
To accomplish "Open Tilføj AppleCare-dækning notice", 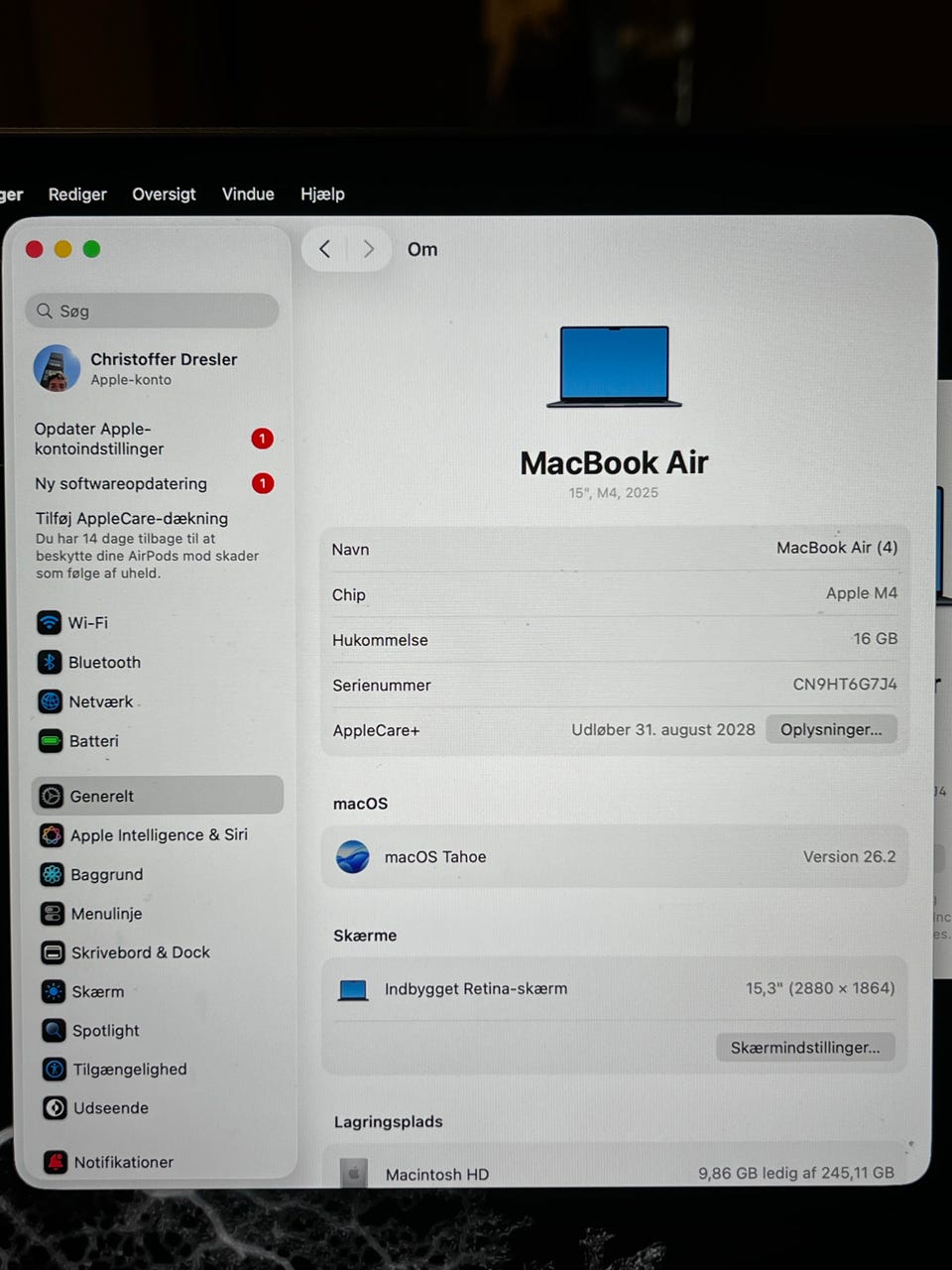I will pos(147,545).
